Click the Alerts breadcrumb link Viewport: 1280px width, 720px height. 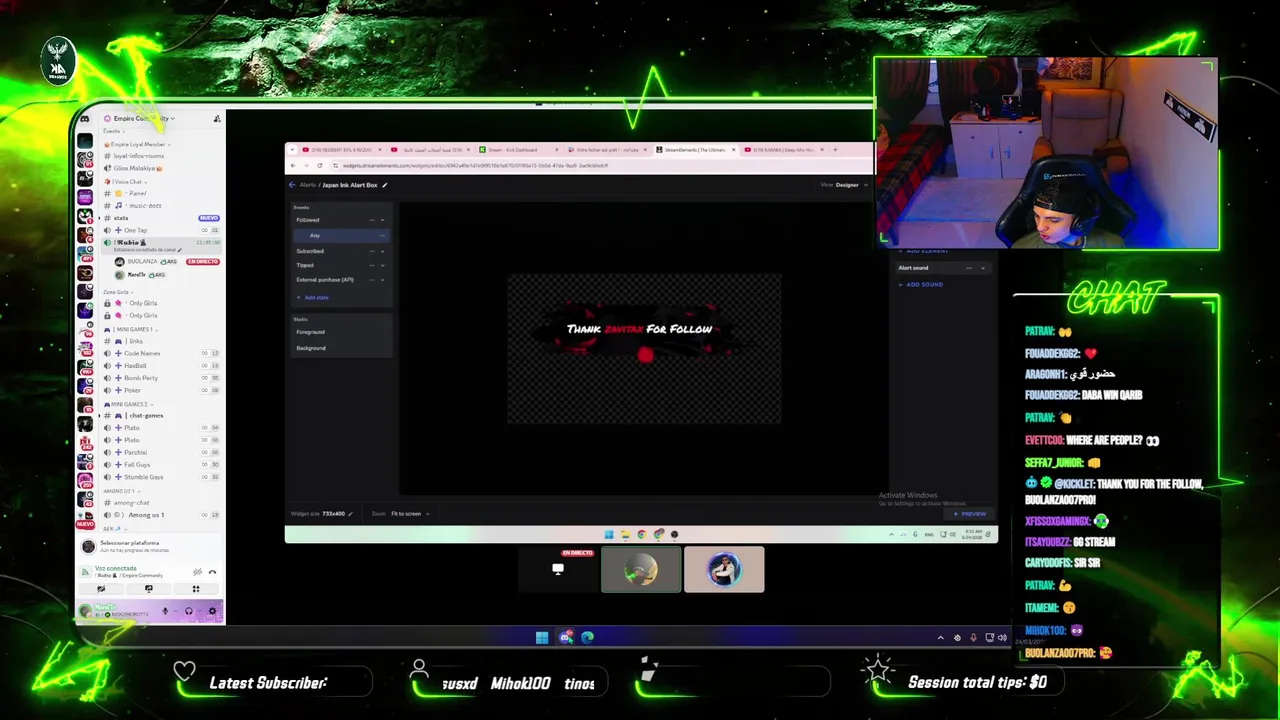point(308,185)
